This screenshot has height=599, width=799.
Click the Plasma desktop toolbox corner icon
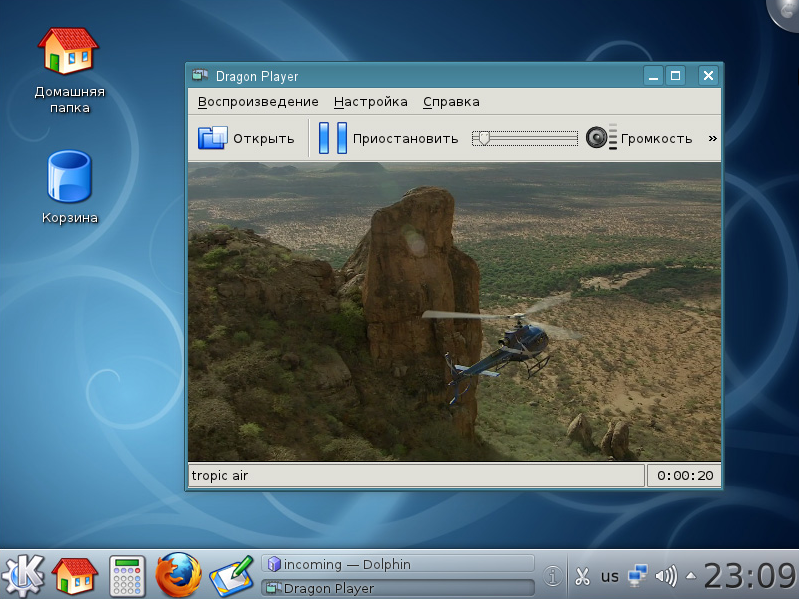(x=785, y=13)
